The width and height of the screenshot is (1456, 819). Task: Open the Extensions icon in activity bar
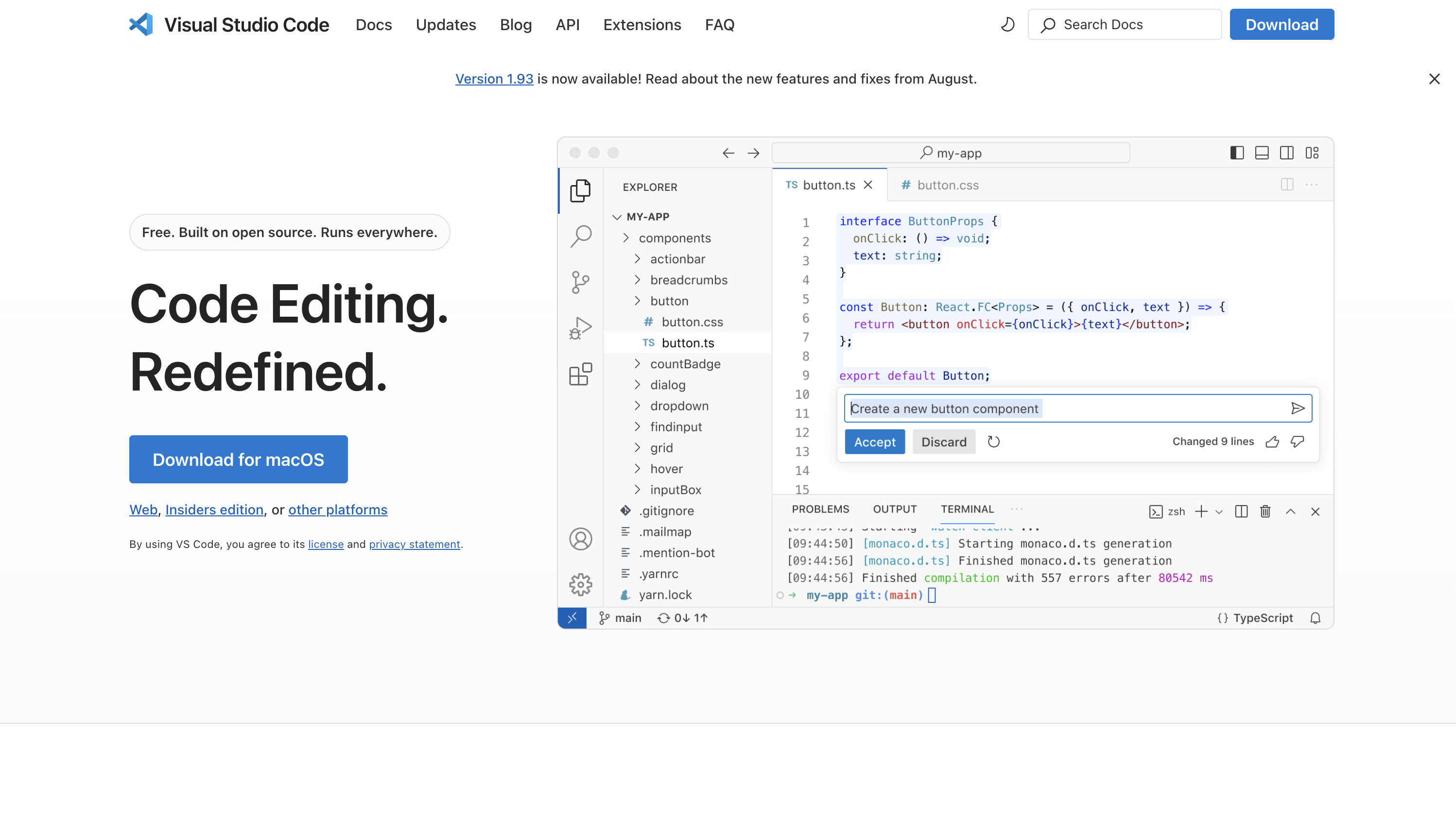point(580,374)
